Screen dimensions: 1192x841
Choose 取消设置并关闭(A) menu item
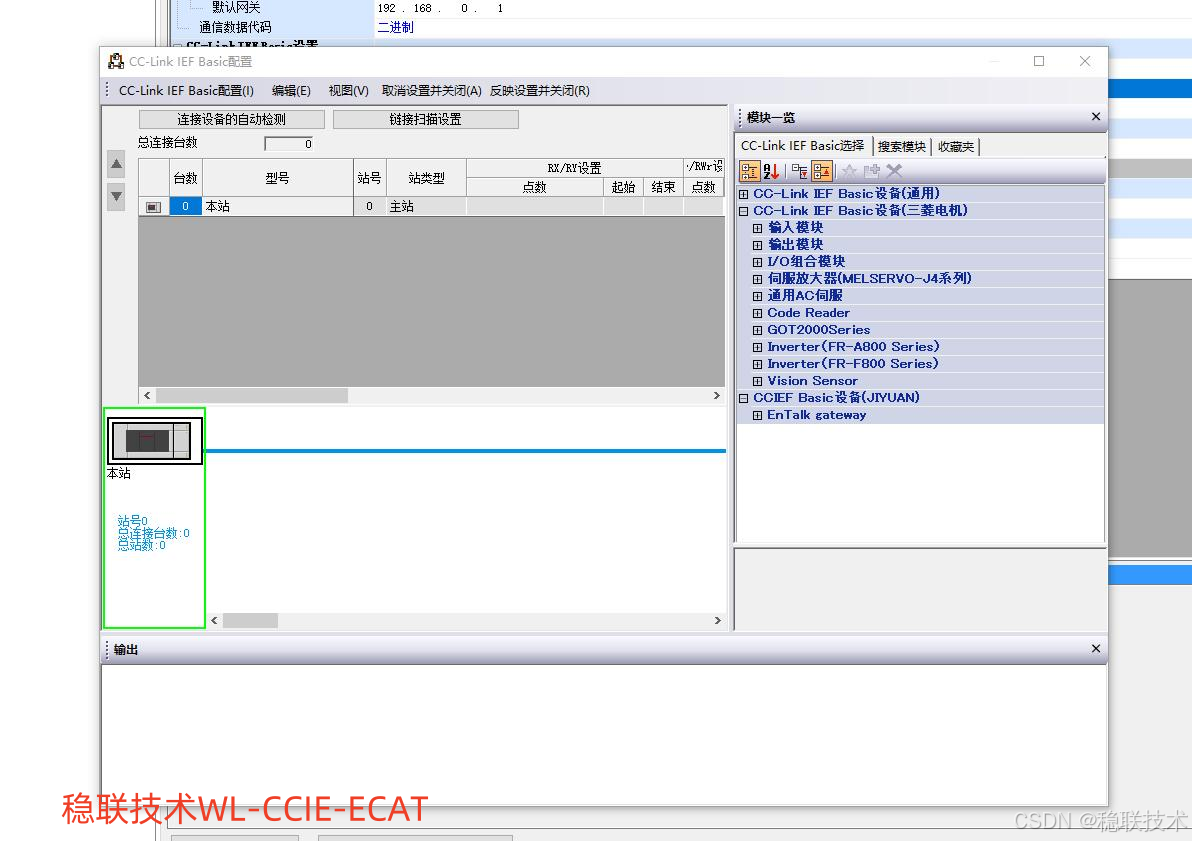pyautogui.click(x=431, y=90)
